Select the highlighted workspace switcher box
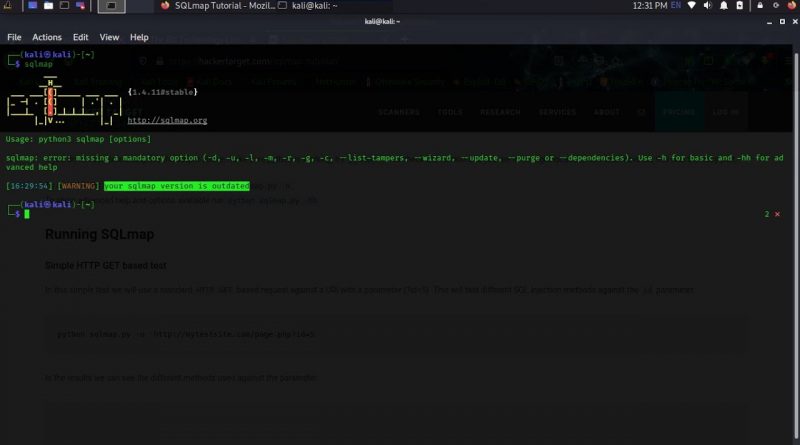This screenshot has width=800, height=445. point(111,6)
